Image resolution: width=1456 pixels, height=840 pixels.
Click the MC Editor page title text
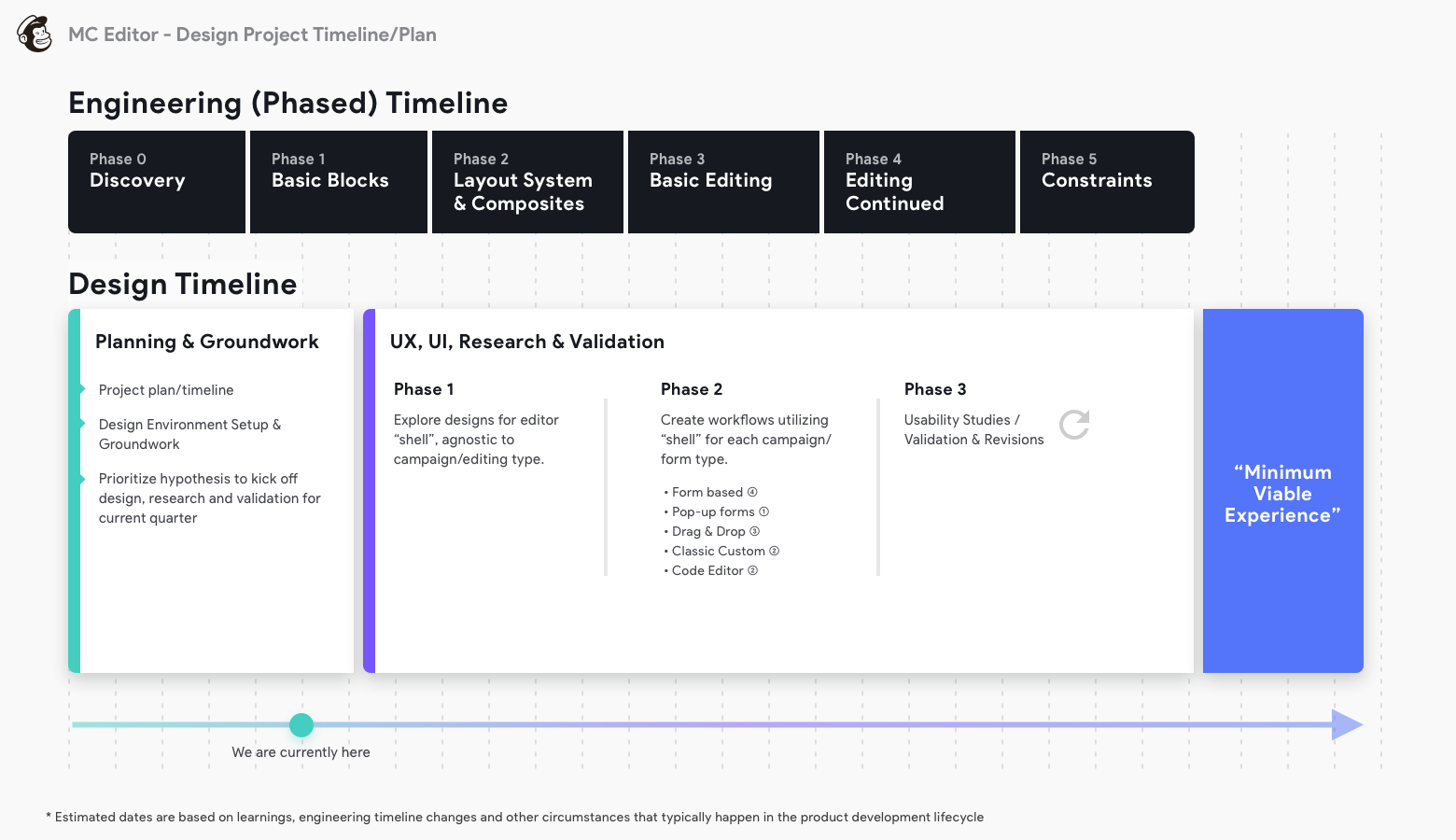click(252, 35)
